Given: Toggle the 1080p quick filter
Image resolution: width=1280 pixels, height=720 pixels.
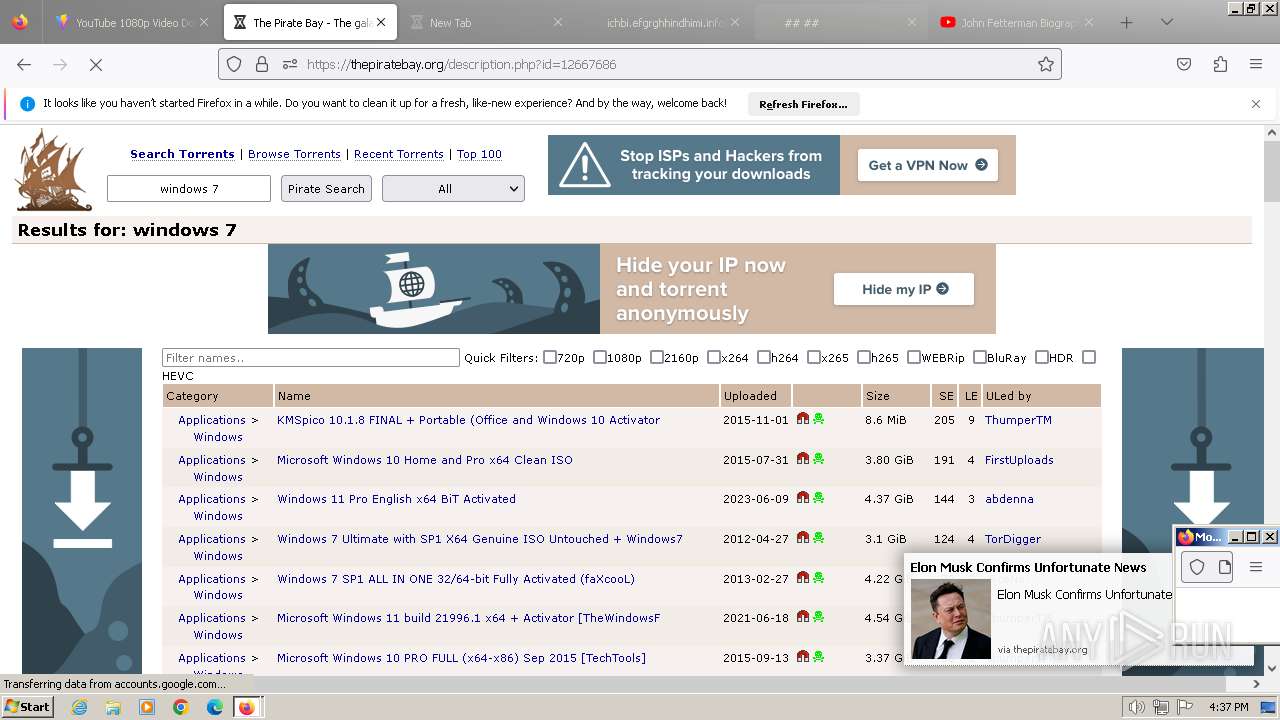Looking at the screenshot, I should [600, 357].
